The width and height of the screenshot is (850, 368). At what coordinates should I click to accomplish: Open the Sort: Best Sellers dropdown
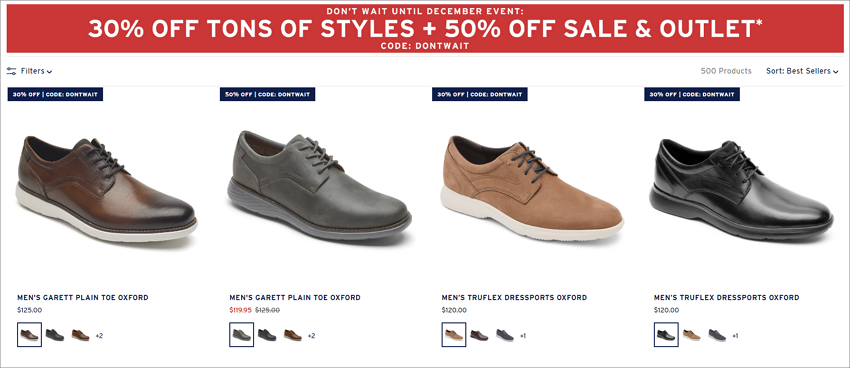(x=802, y=71)
